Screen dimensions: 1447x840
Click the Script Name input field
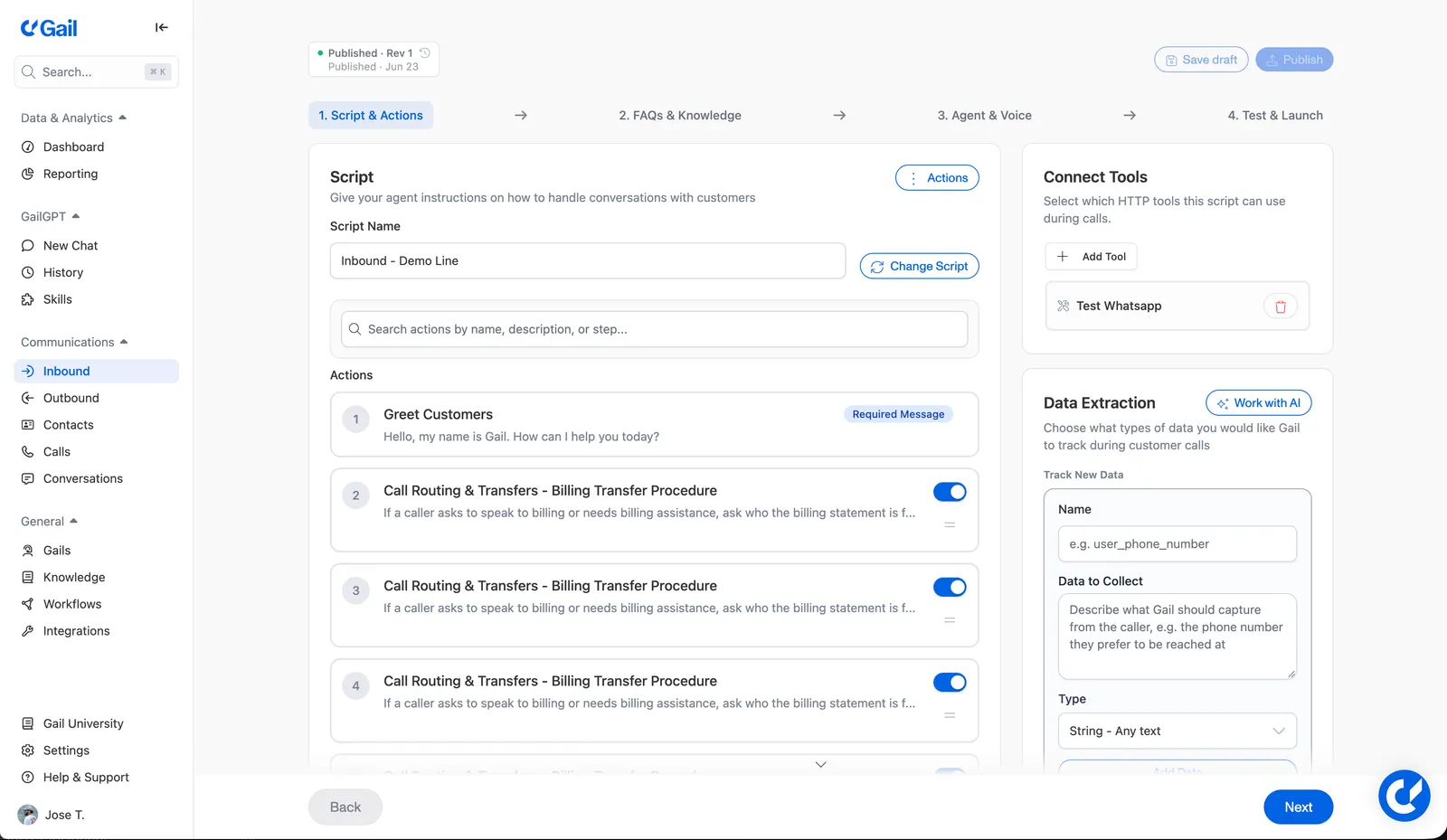pos(588,261)
